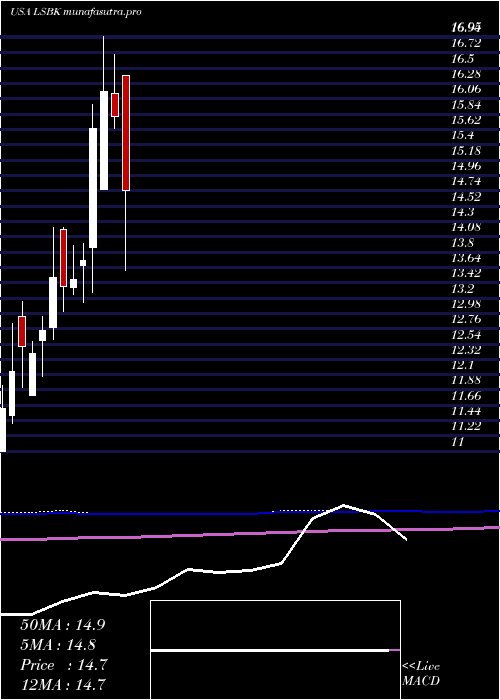Click the 11.22 price axis label
Image resolution: width=500 pixels, height=700 pixels.
[466, 426]
